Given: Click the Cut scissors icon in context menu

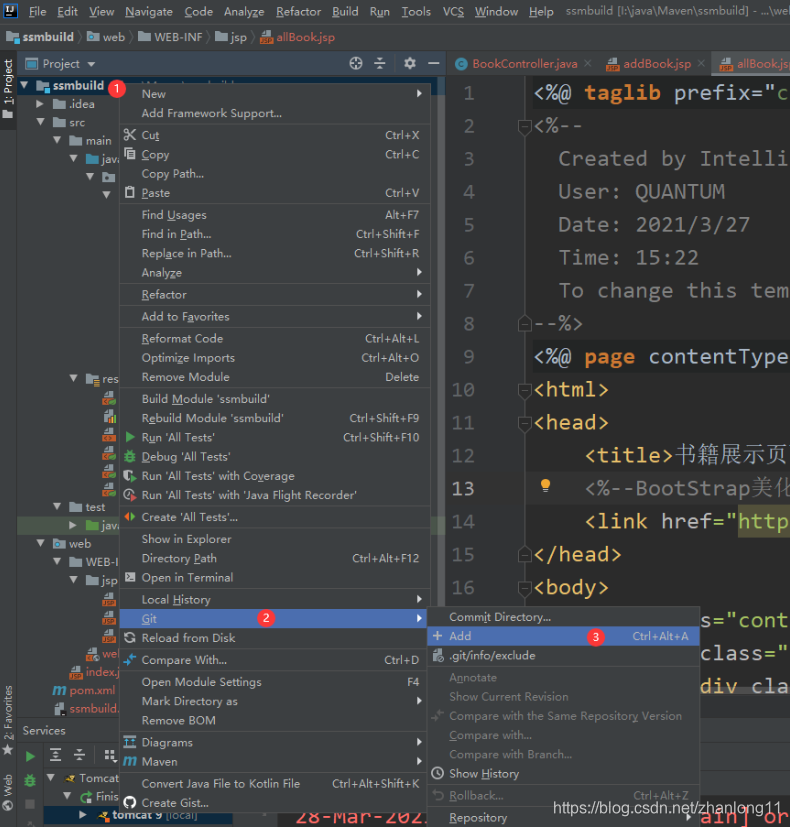Looking at the screenshot, I should 130,135.
